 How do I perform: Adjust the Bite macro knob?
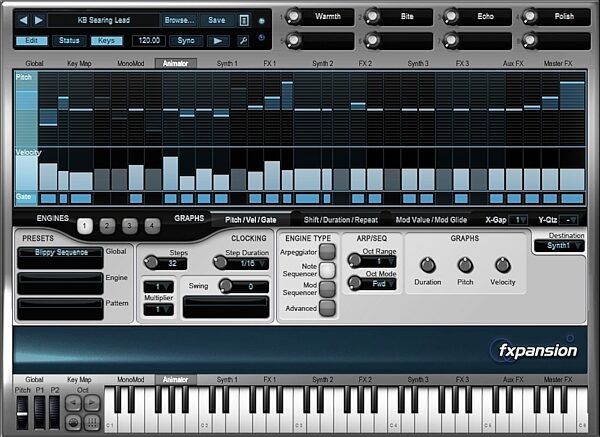pyautogui.click(x=372, y=16)
